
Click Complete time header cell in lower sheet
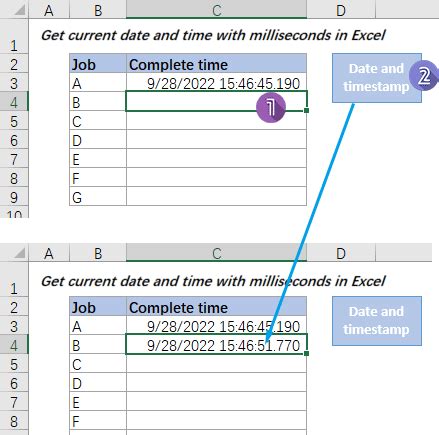(216, 306)
